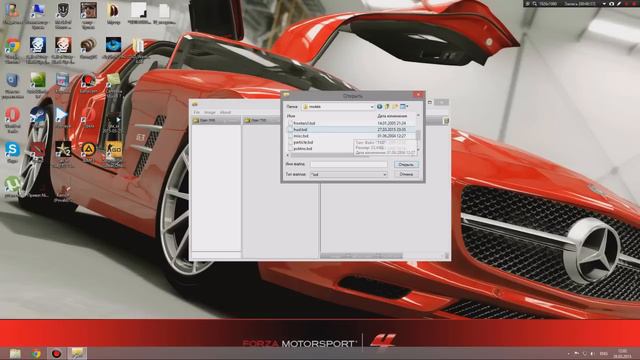Switch to TXD tool taskbar button
640x360 pixels.
[x=77, y=353]
